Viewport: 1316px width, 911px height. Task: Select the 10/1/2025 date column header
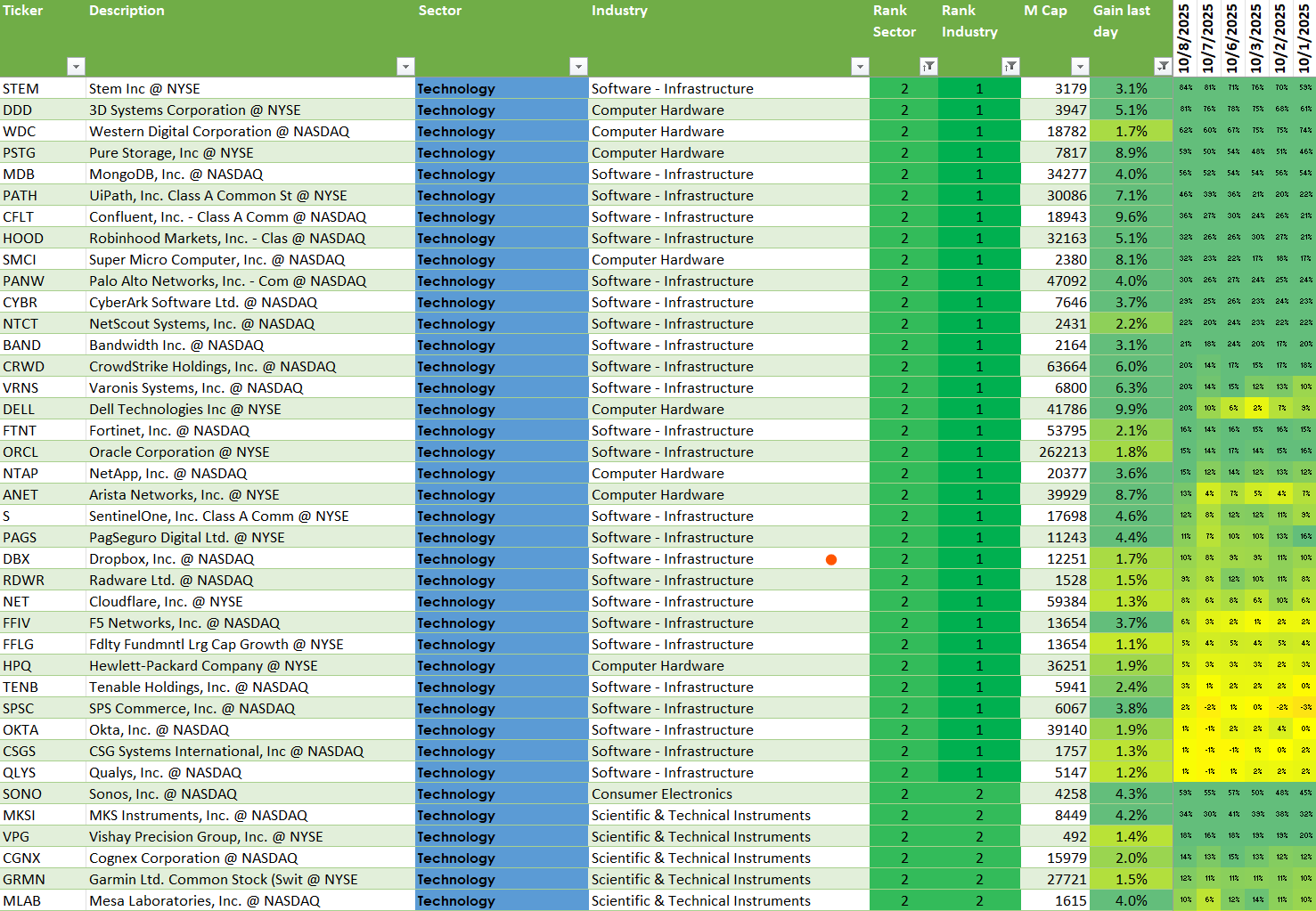pyautogui.click(x=1304, y=38)
